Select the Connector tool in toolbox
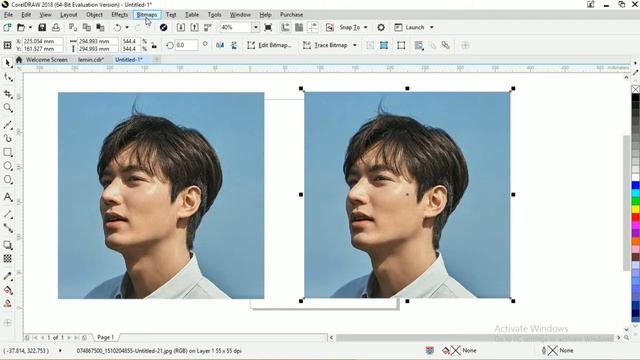Image resolution: width=640 pixels, height=360 pixels. (7, 228)
